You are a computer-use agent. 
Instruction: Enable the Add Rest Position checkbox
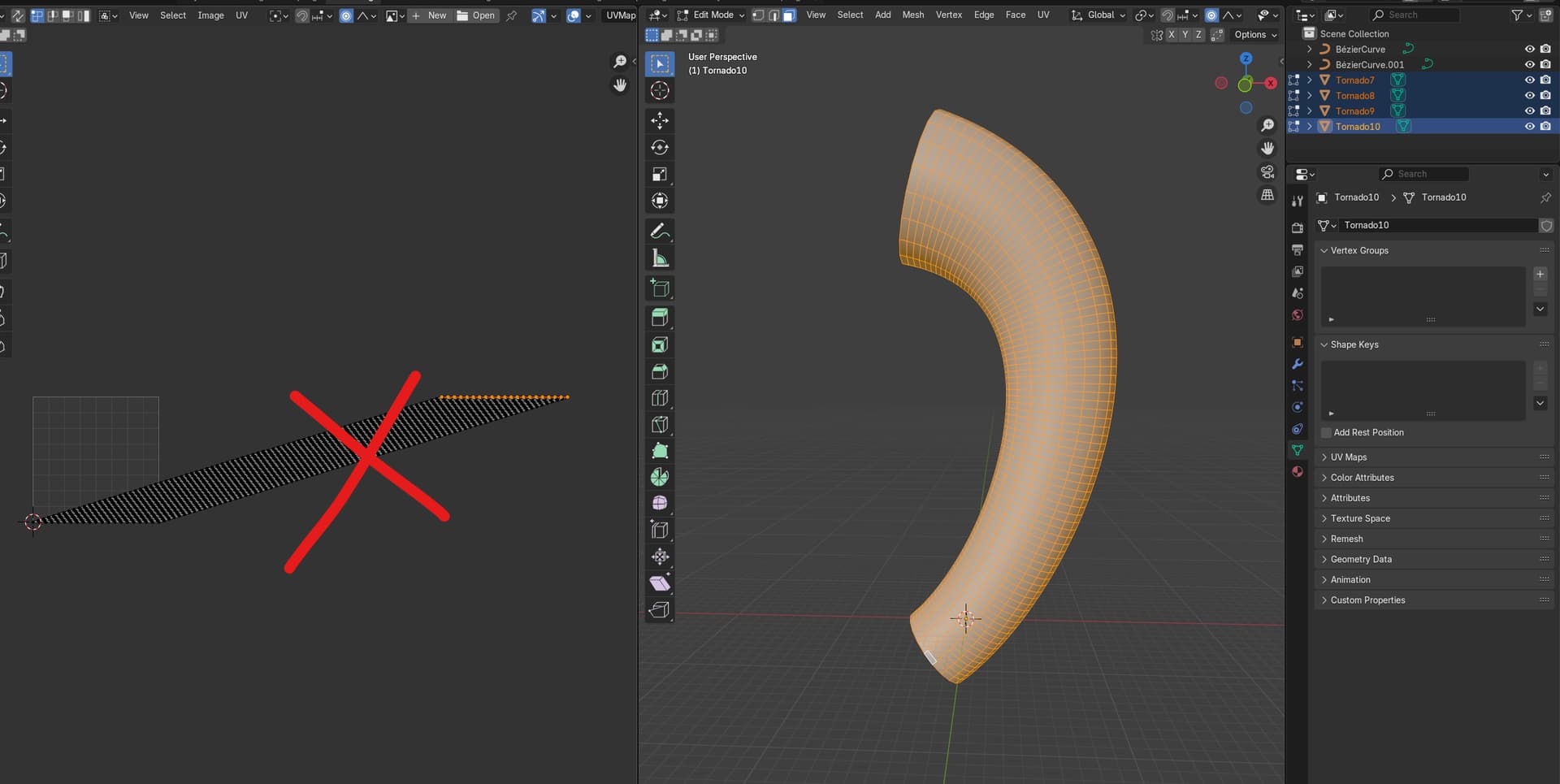[1327, 433]
